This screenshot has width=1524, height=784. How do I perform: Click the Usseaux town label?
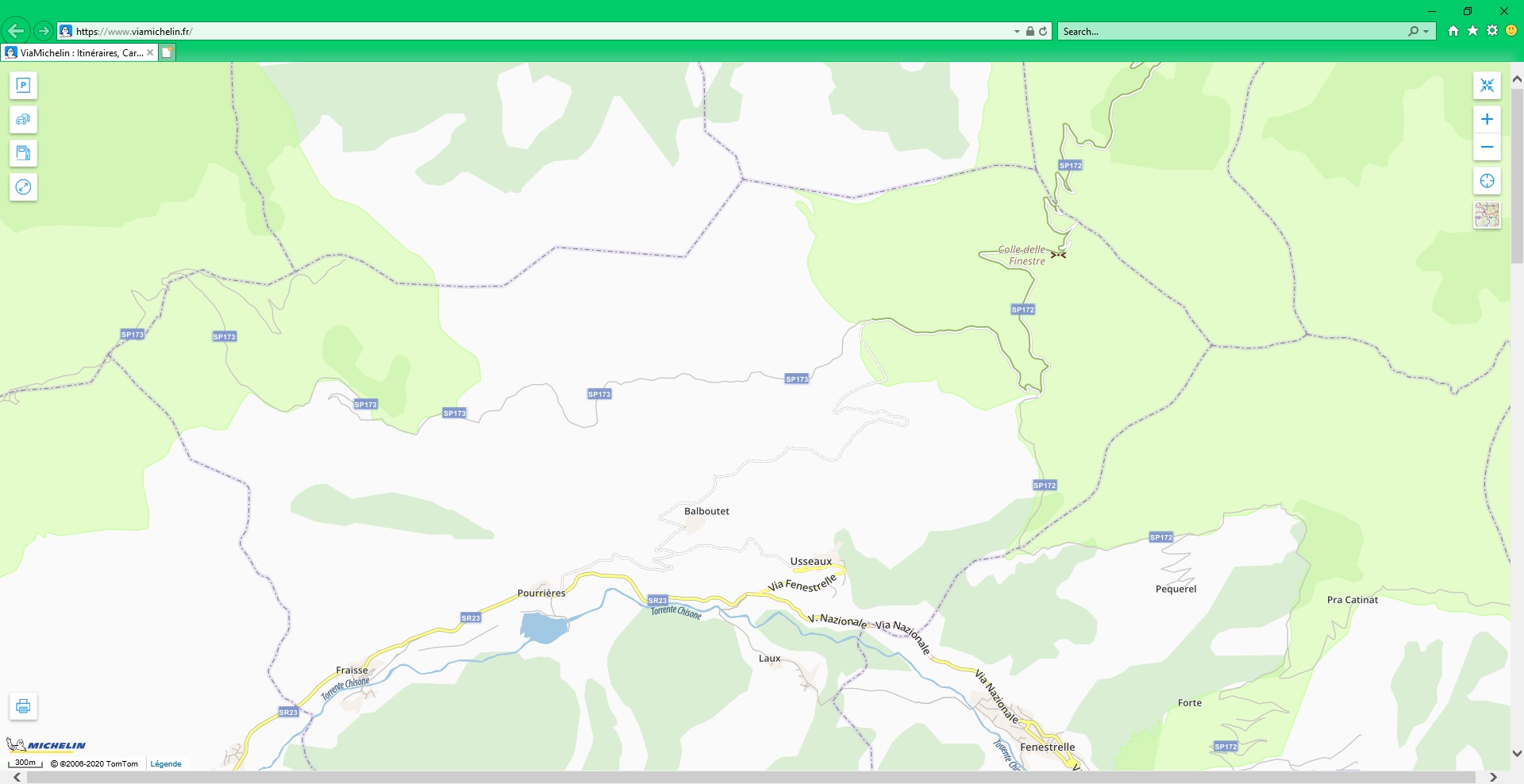811,562
